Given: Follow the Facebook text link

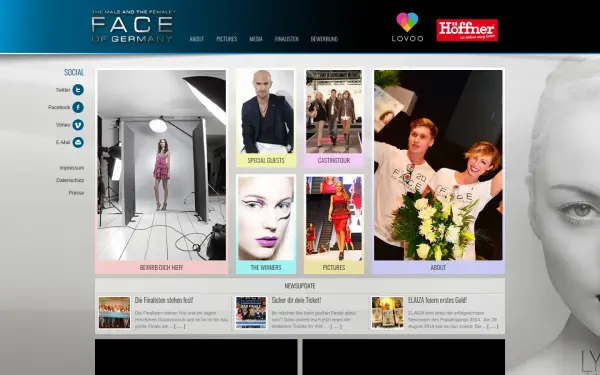Looking at the screenshot, I should (59, 108).
